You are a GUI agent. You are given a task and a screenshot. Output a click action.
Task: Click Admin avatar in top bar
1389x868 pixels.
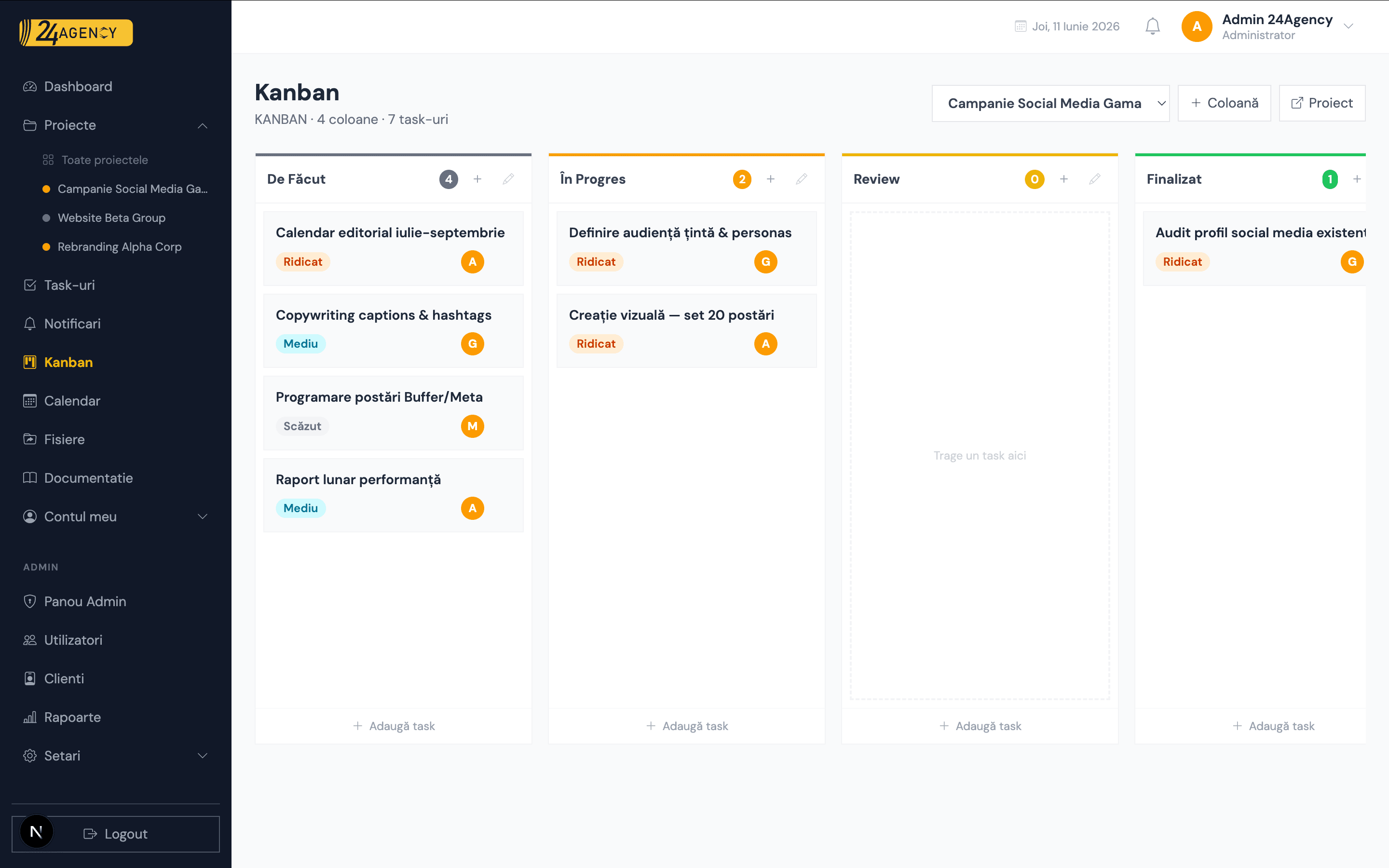tap(1197, 27)
